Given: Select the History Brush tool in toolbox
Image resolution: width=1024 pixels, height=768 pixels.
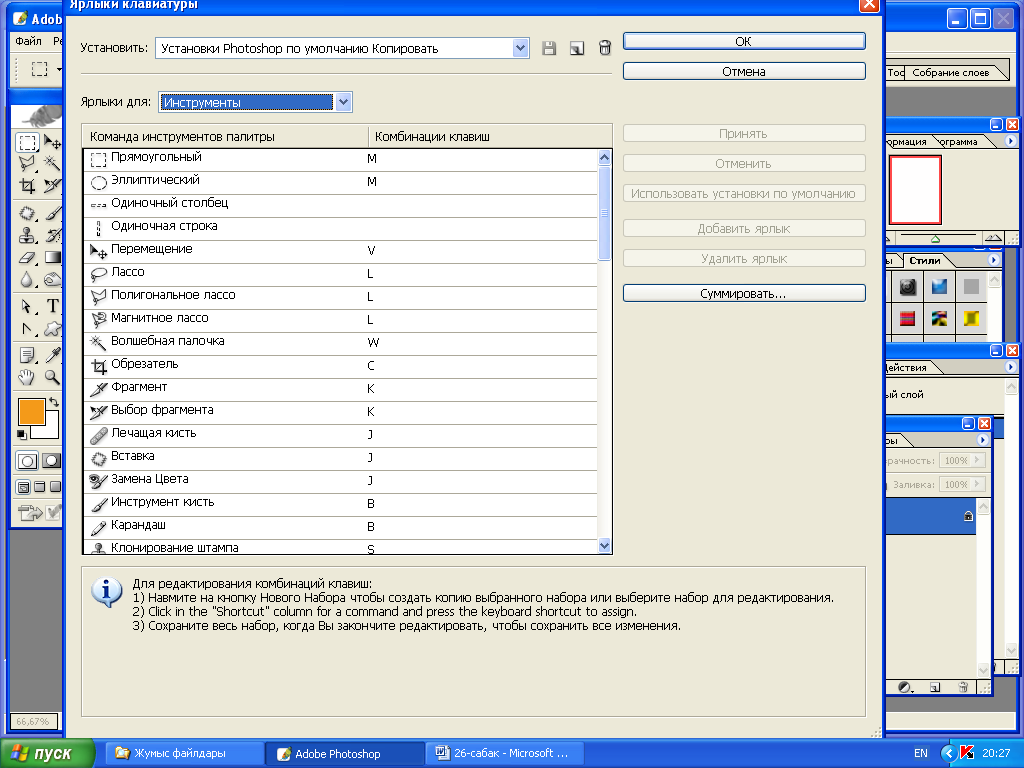Looking at the screenshot, I should click(x=52, y=235).
